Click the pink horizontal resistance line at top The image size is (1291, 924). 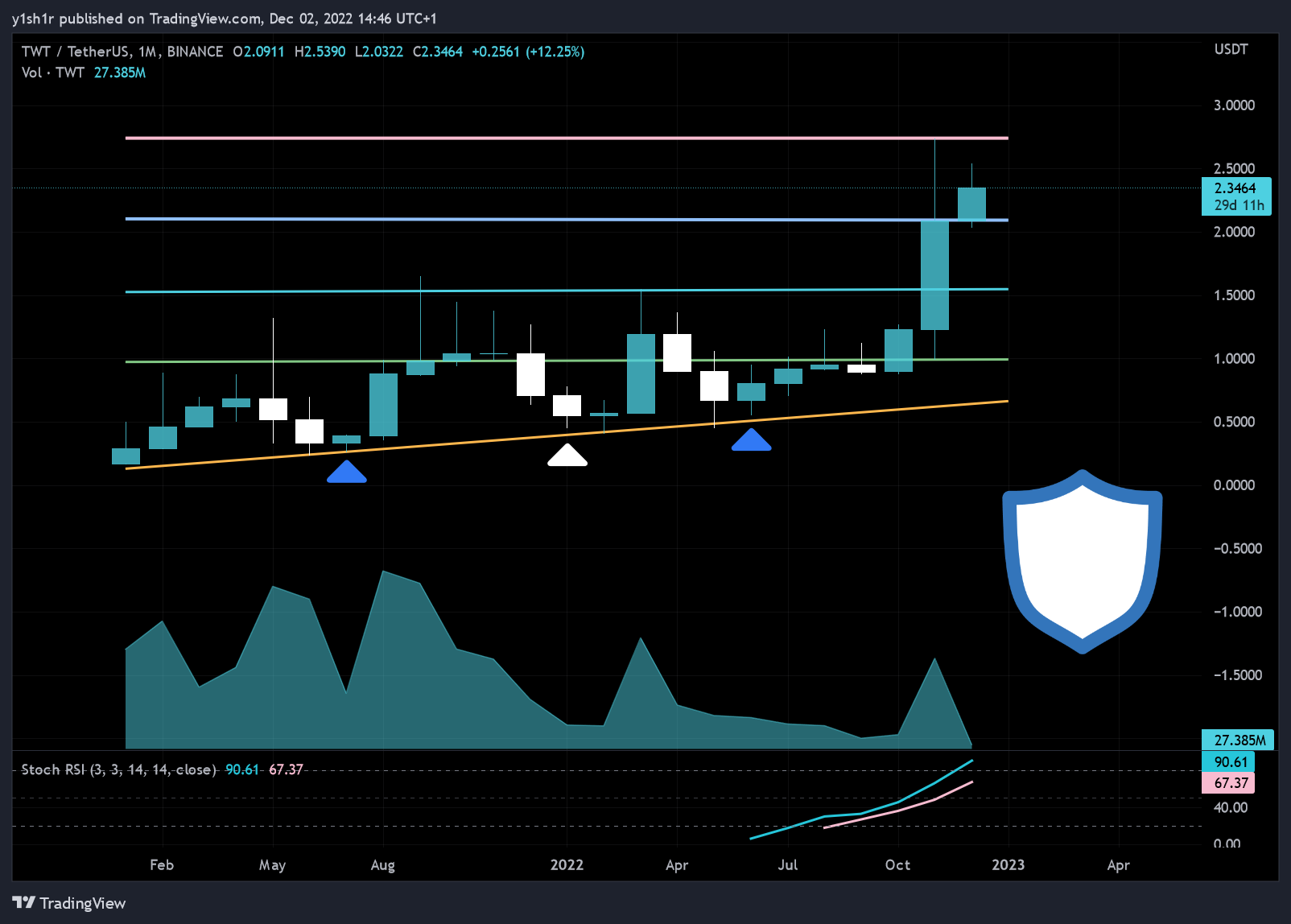567,138
